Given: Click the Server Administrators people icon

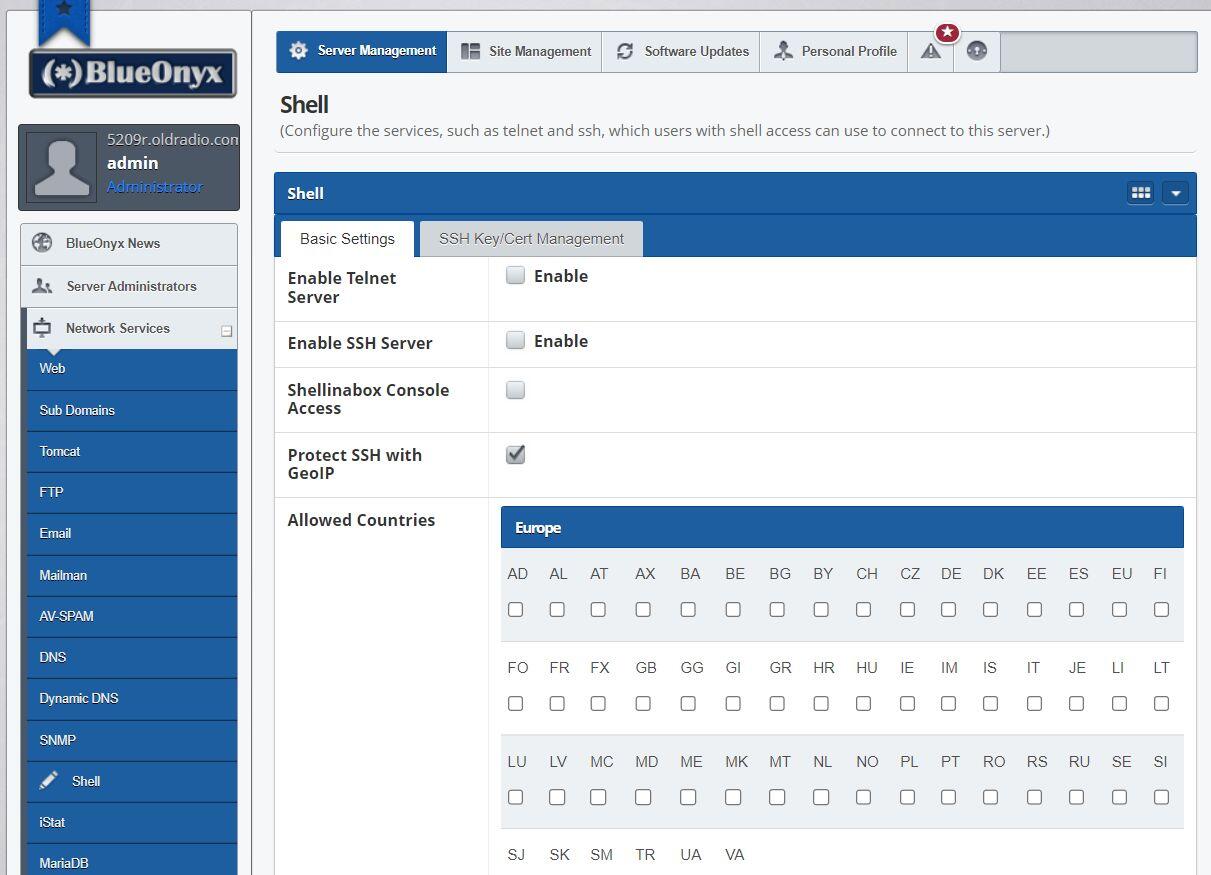Looking at the screenshot, I should point(42,286).
